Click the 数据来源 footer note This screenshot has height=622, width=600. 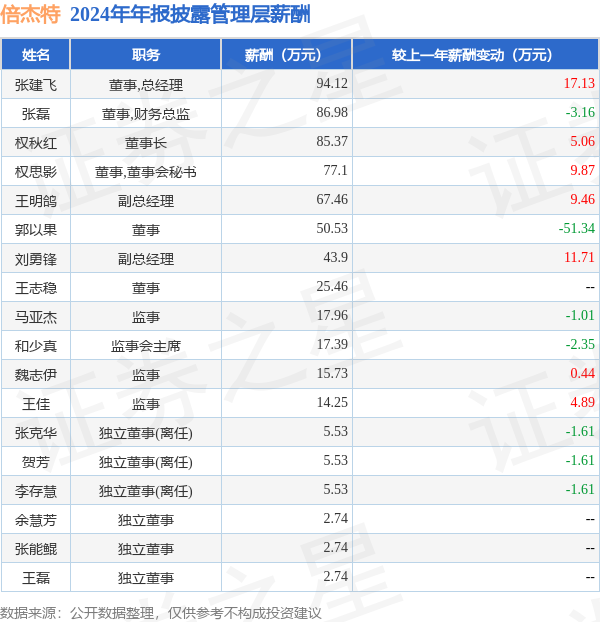(161, 613)
